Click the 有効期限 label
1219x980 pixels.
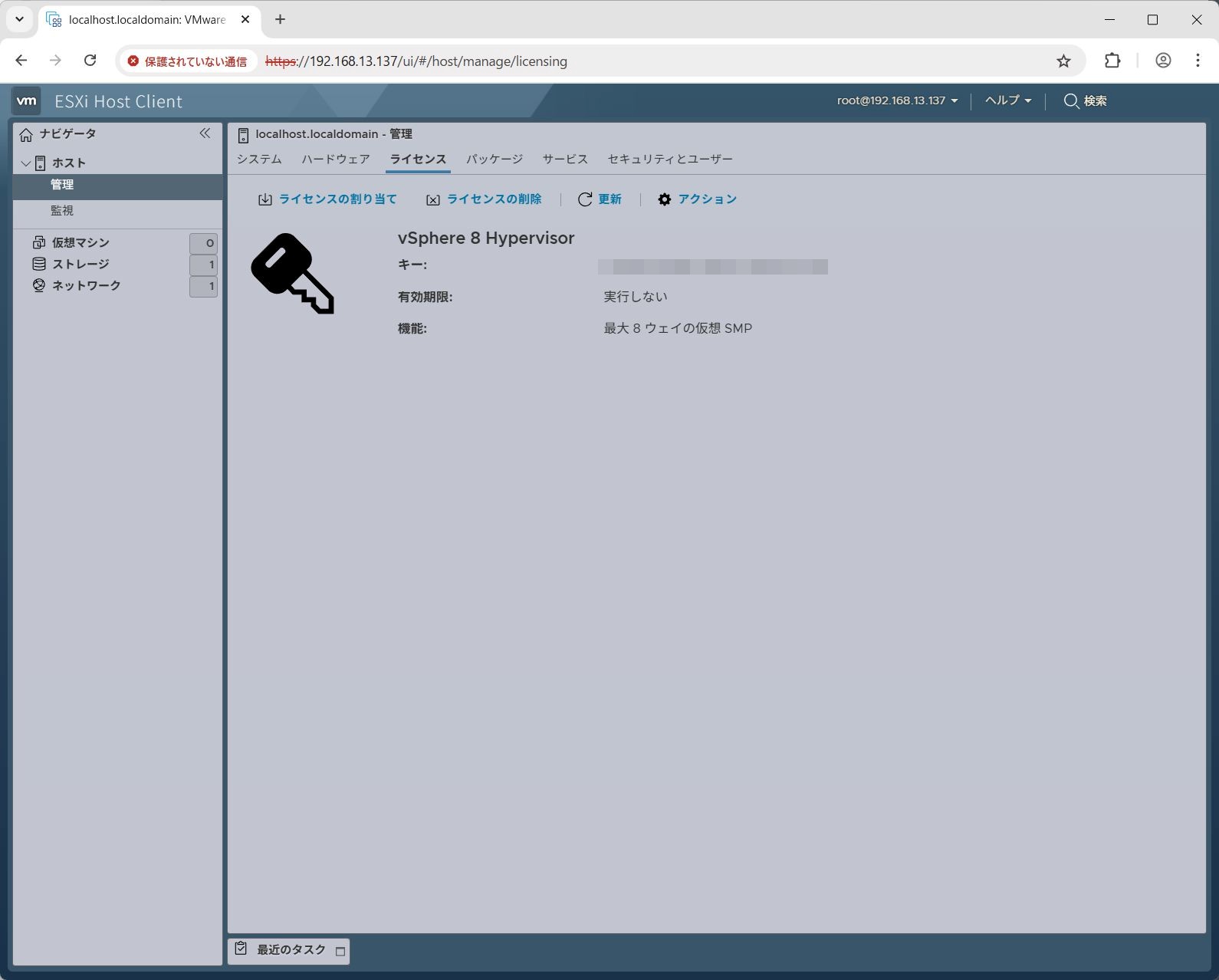426,297
